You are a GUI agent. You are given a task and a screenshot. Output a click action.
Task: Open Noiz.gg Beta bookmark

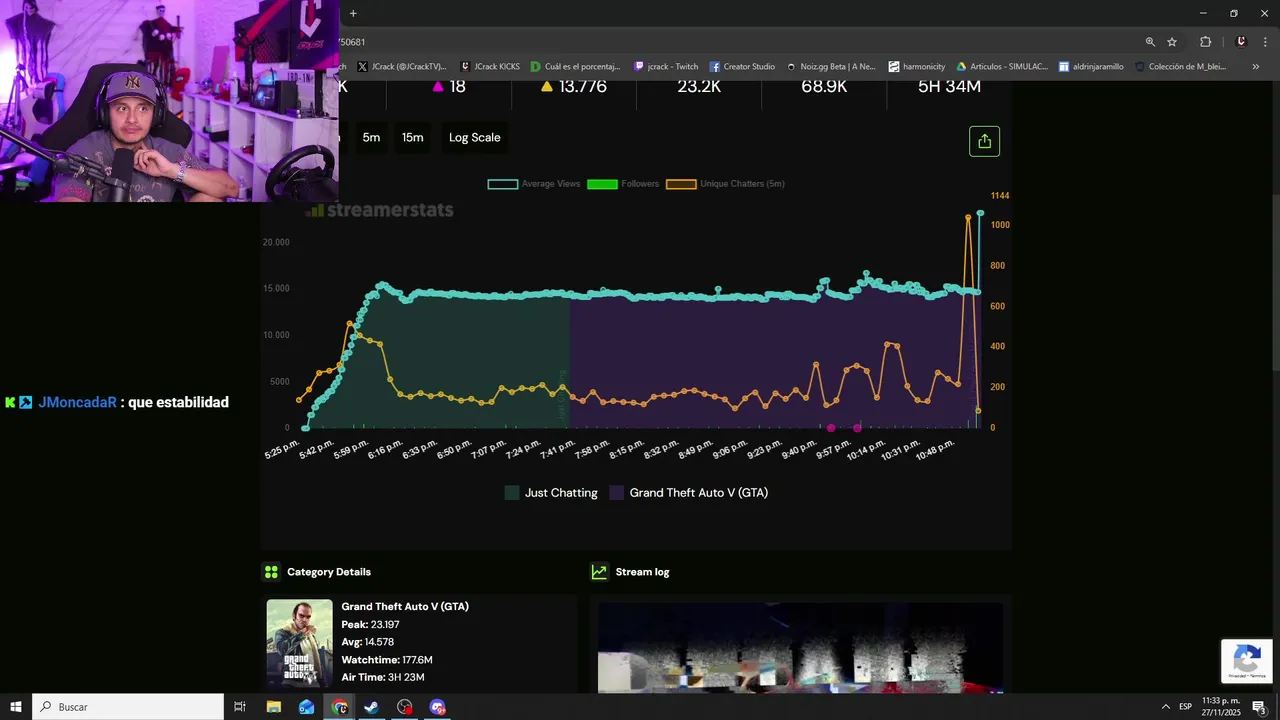830,67
